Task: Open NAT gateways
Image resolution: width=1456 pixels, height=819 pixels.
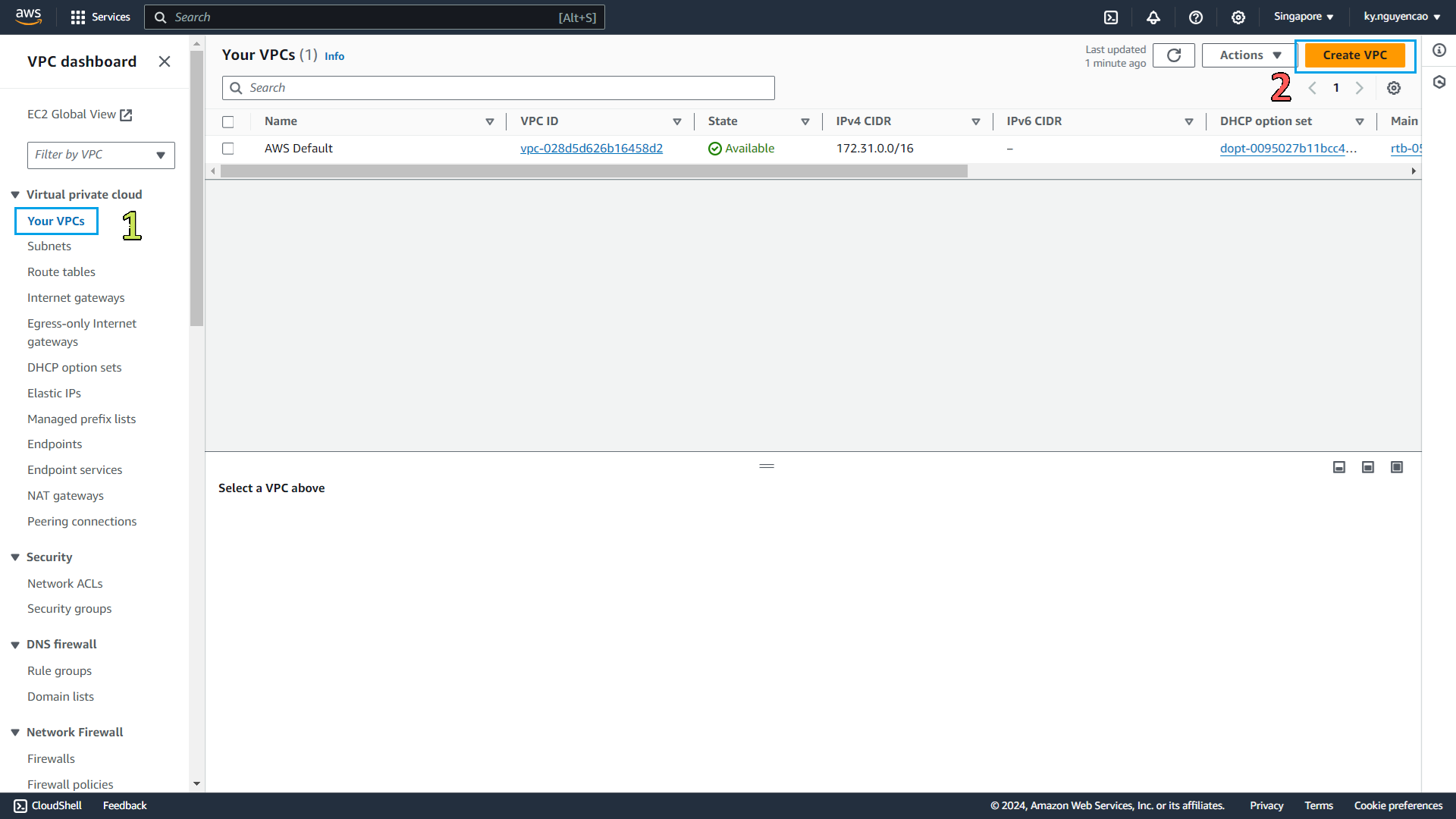Action: coord(65,496)
